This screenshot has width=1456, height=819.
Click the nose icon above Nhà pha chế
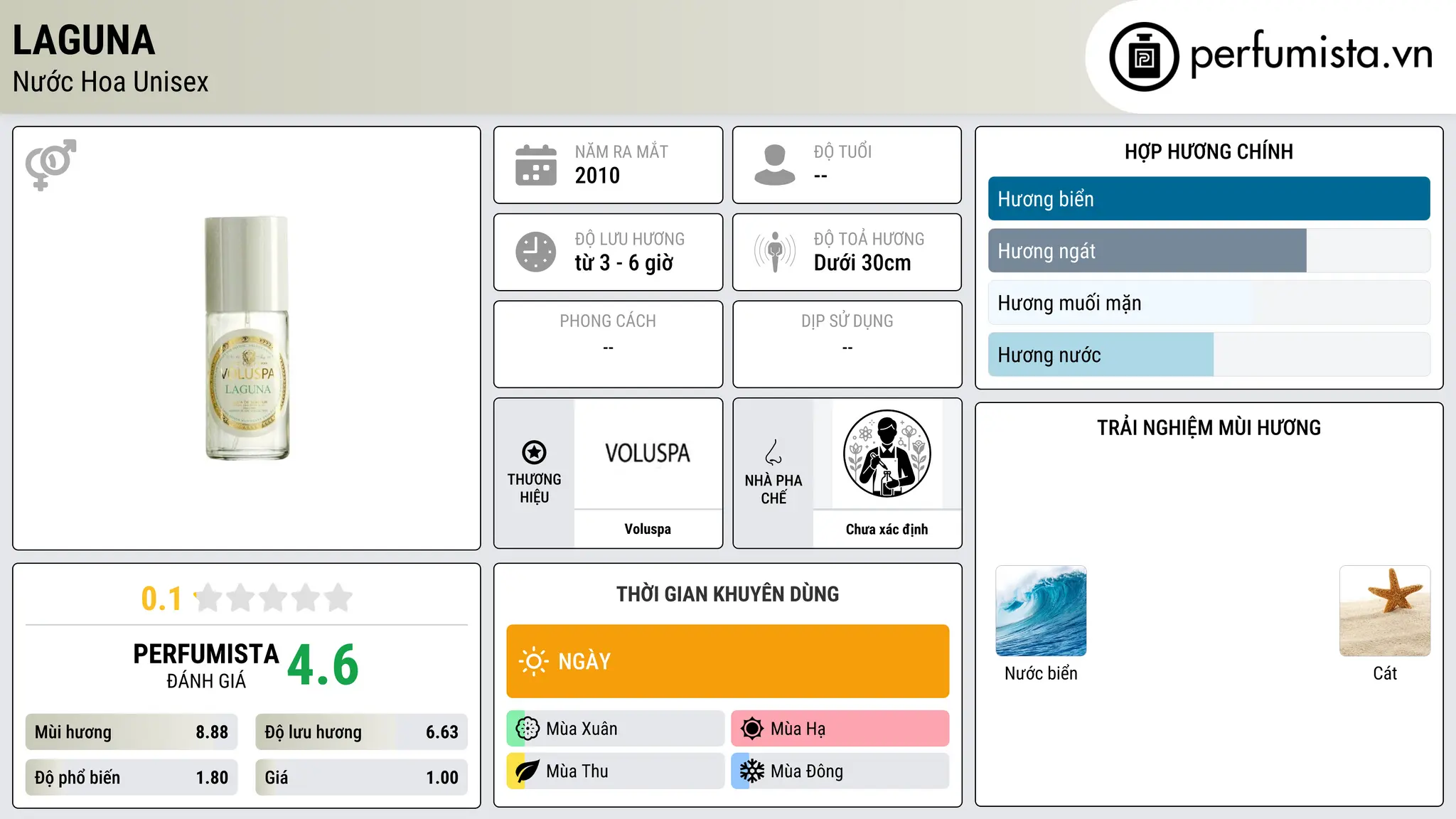click(x=773, y=452)
